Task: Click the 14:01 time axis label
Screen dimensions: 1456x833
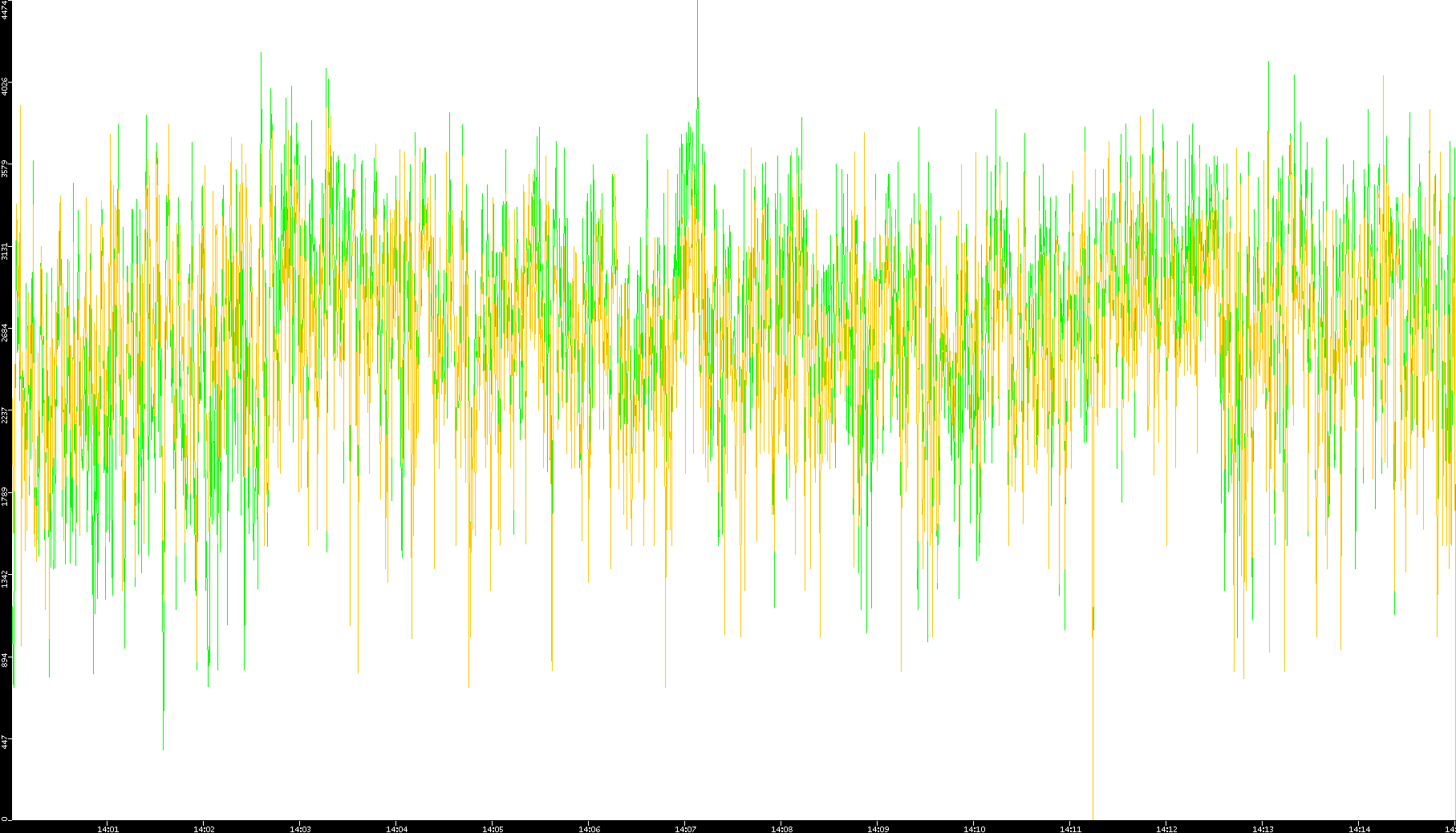Action: pos(107,828)
